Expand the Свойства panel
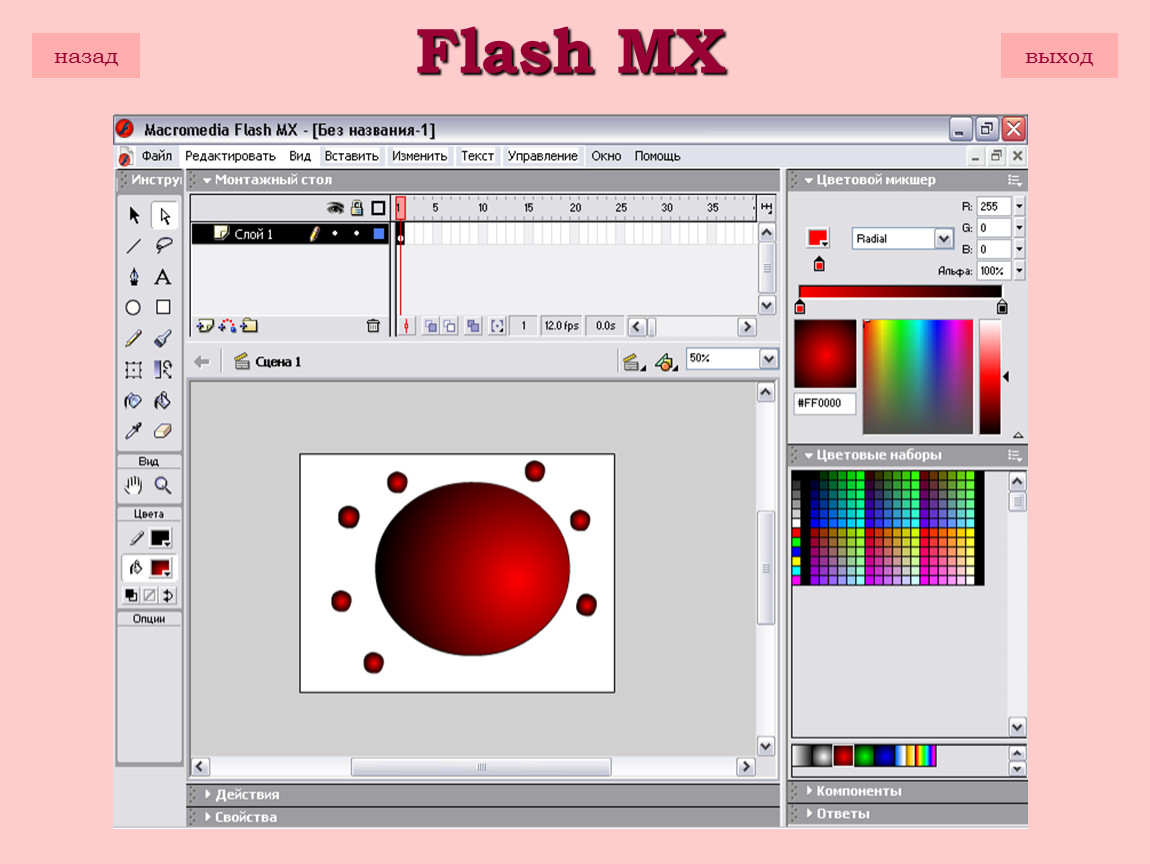The height and width of the screenshot is (864, 1150). (x=208, y=816)
